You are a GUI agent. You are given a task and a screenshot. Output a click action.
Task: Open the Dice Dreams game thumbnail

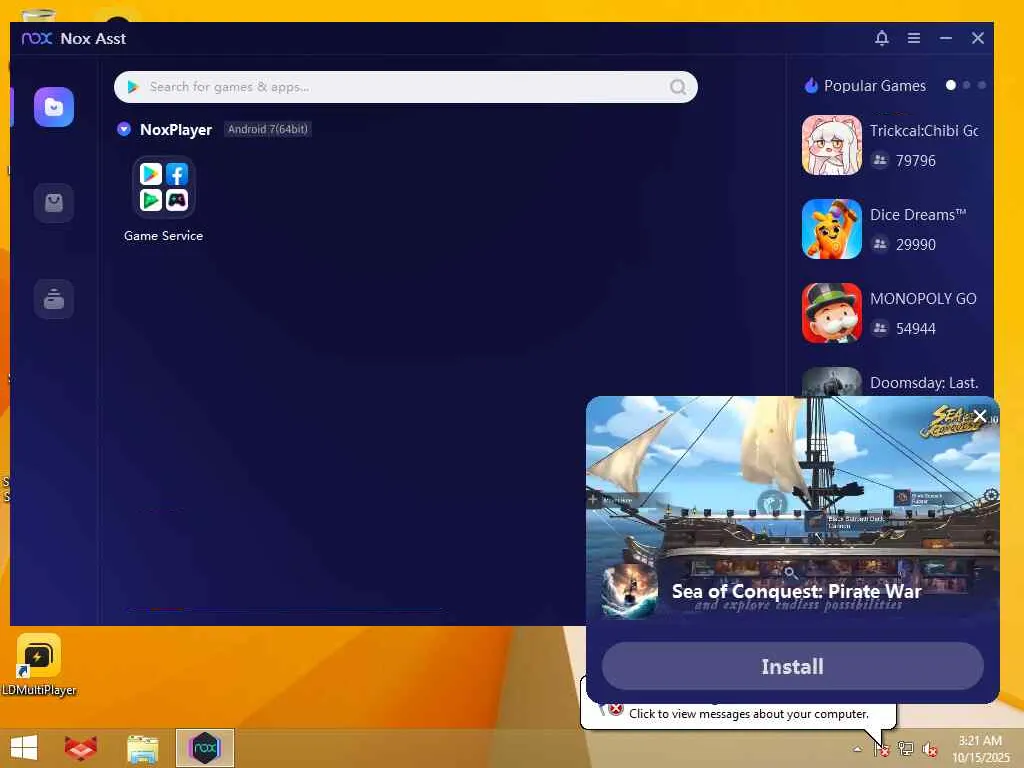pos(832,229)
